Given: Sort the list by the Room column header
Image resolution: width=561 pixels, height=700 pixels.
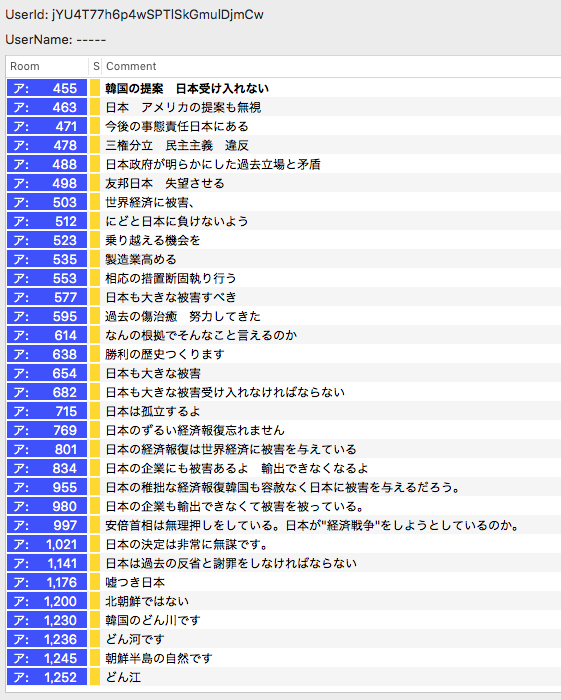Looking at the screenshot, I should point(47,67).
